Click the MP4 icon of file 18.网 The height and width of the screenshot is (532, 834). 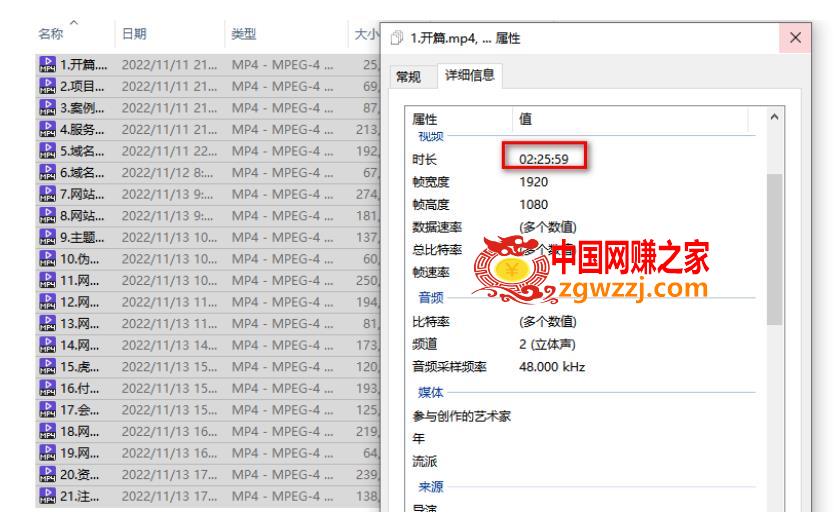pos(47,431)
